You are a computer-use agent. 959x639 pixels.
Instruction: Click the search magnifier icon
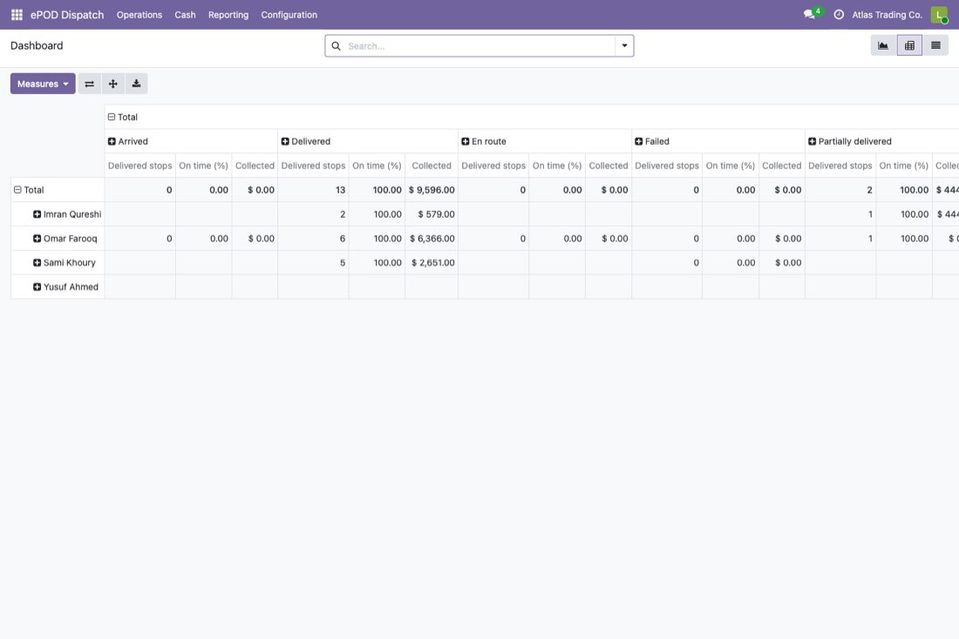pyautogui.click(x=336, y=46)
